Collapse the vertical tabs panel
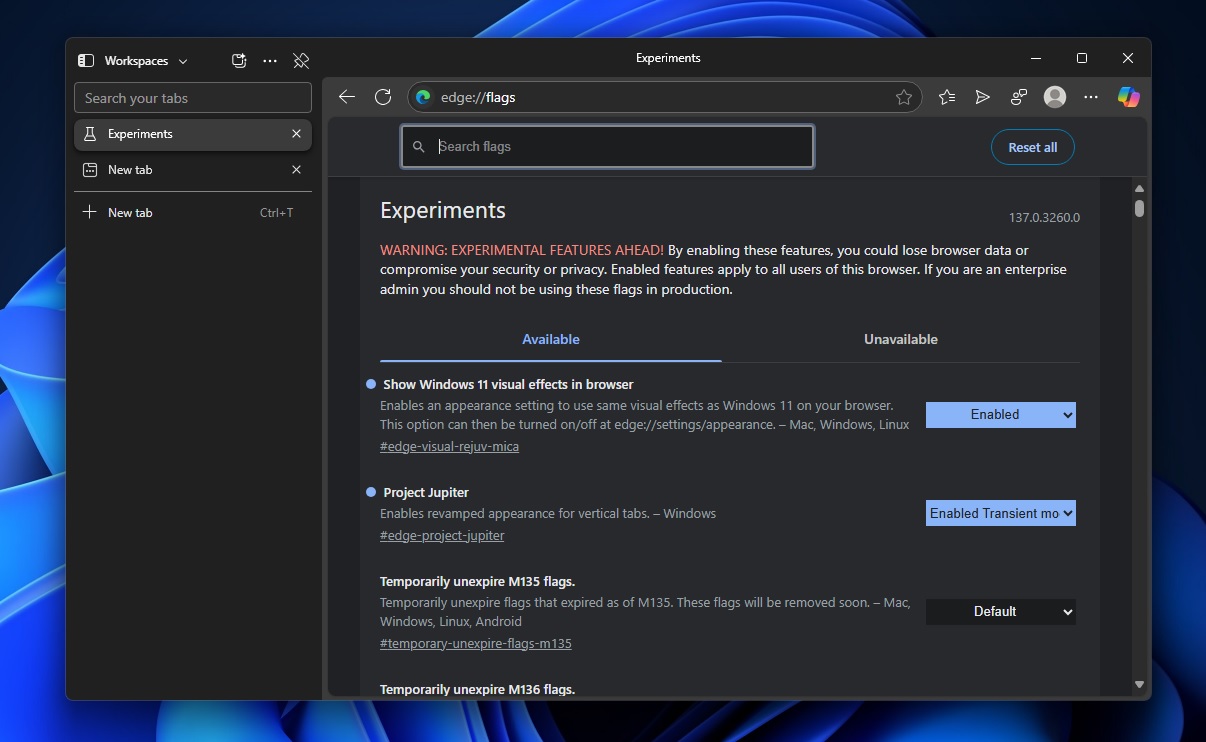 [84, 60]
